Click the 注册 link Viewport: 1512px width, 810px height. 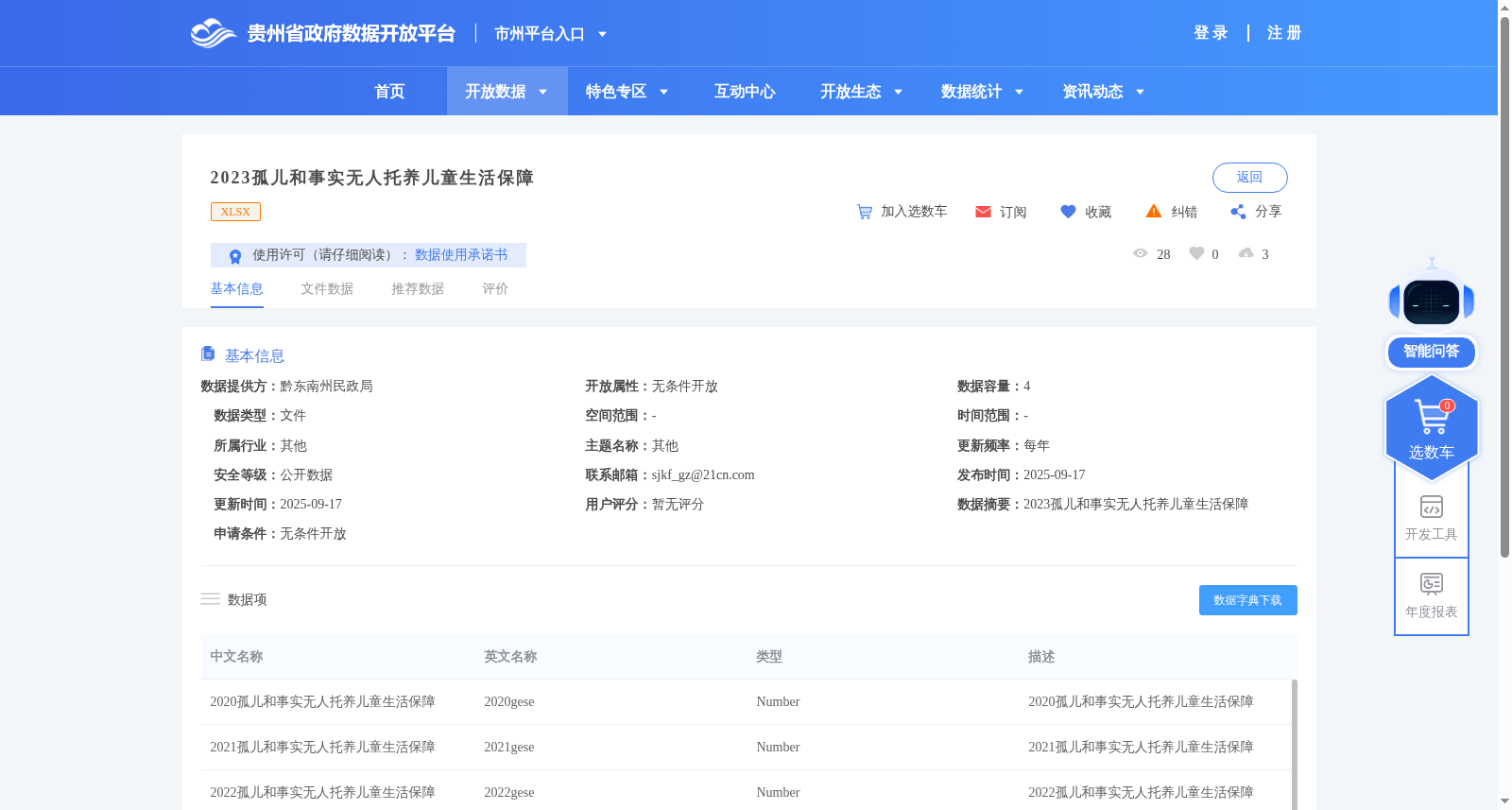point(1284,33)
